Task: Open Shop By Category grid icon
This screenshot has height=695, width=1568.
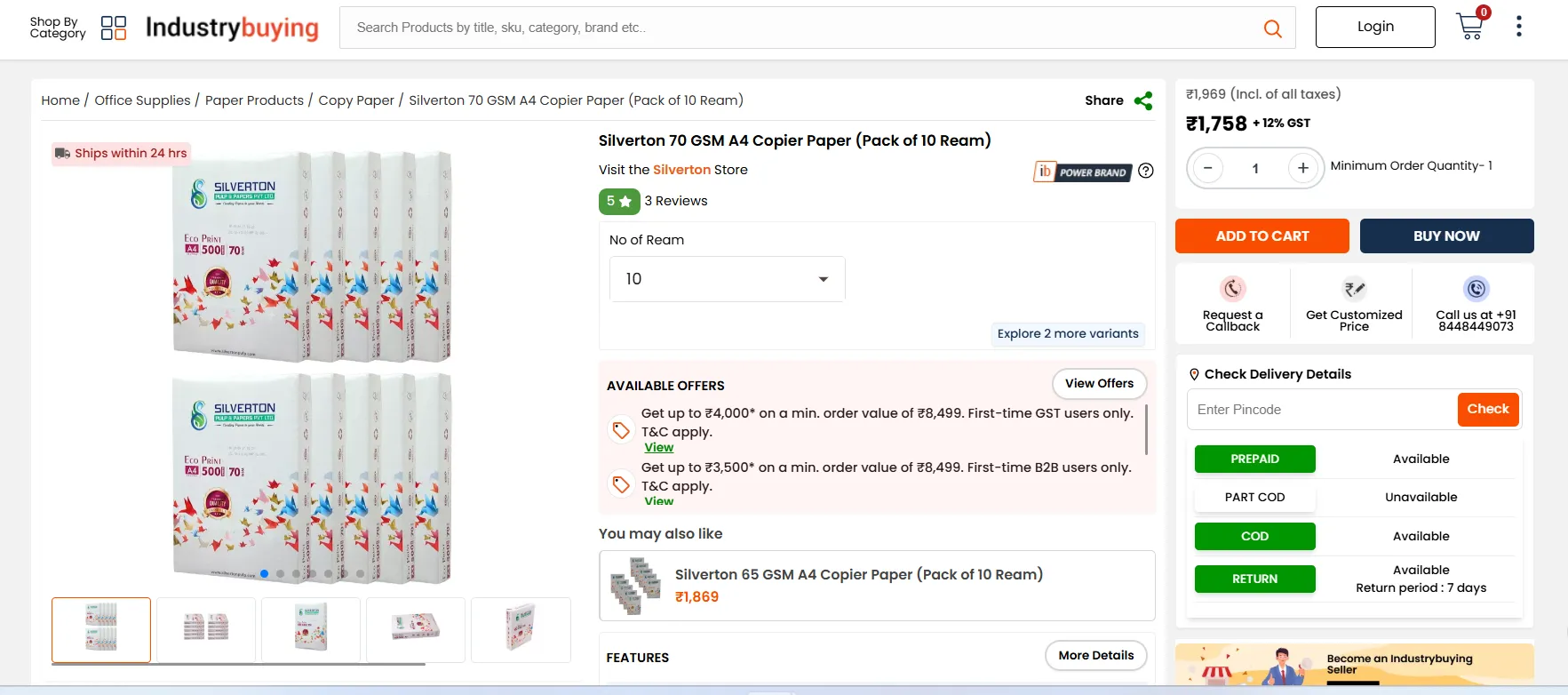Action: (114, 28)
